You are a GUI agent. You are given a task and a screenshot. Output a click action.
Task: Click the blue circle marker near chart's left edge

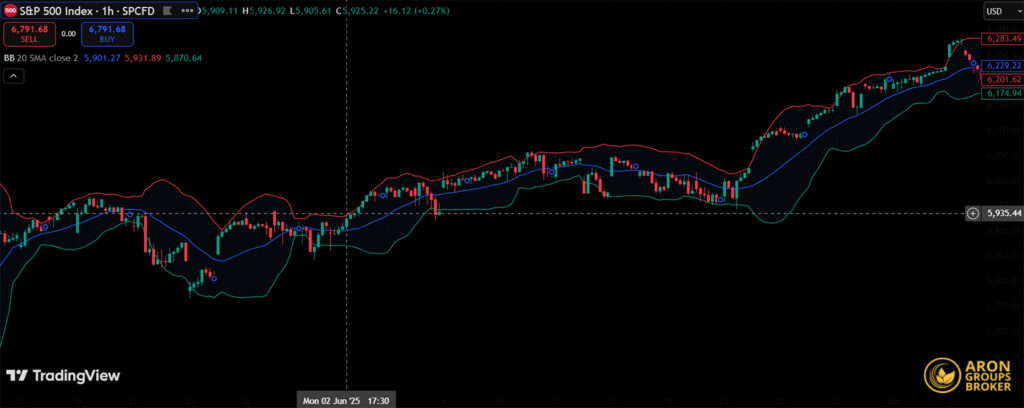click(x=44, y=227)
